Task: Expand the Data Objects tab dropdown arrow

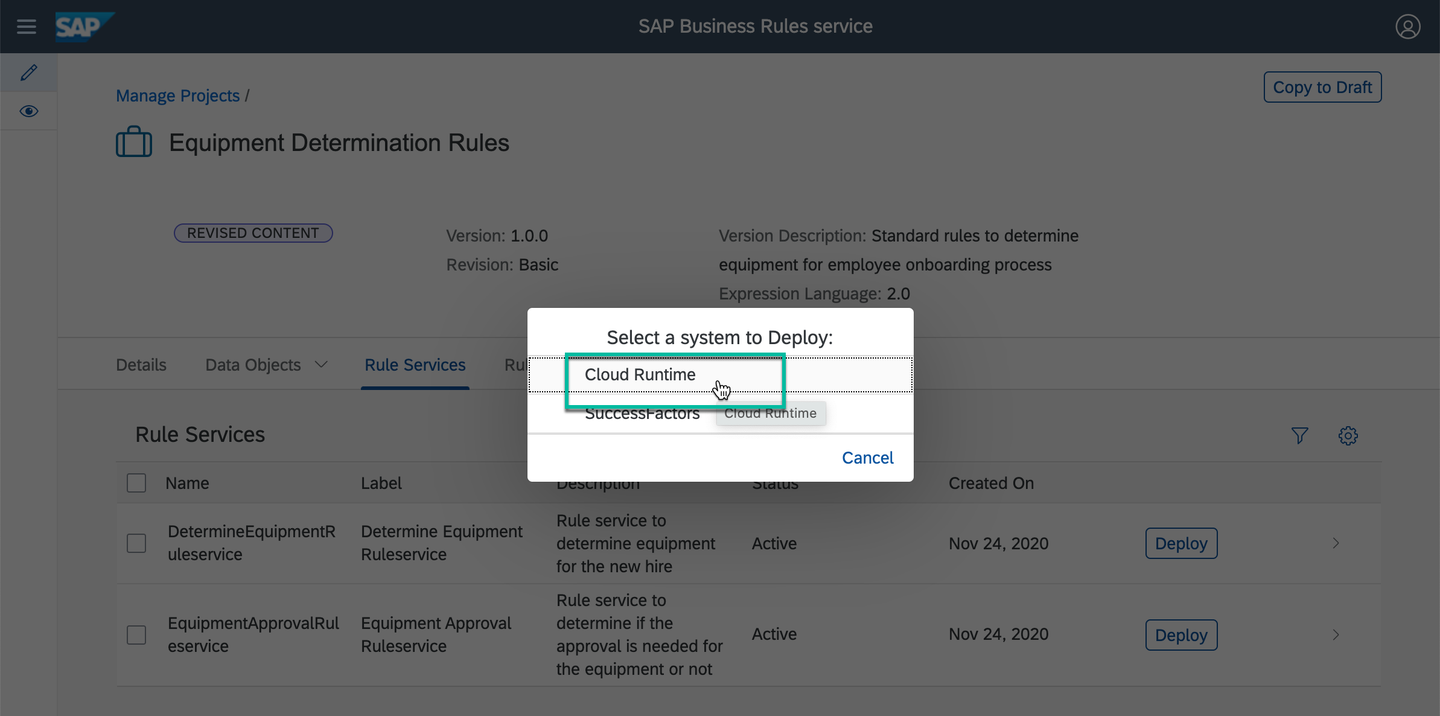Action: [321, 365]
